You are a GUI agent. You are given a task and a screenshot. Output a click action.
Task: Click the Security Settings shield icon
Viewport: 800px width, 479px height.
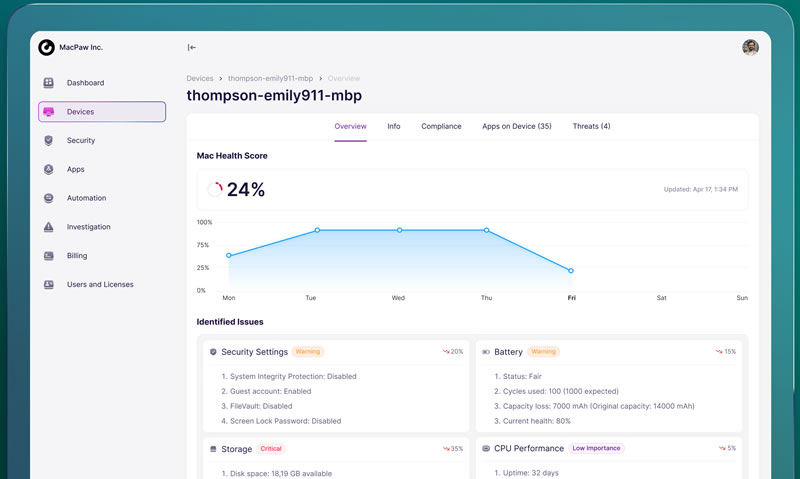tap(213, 352)
